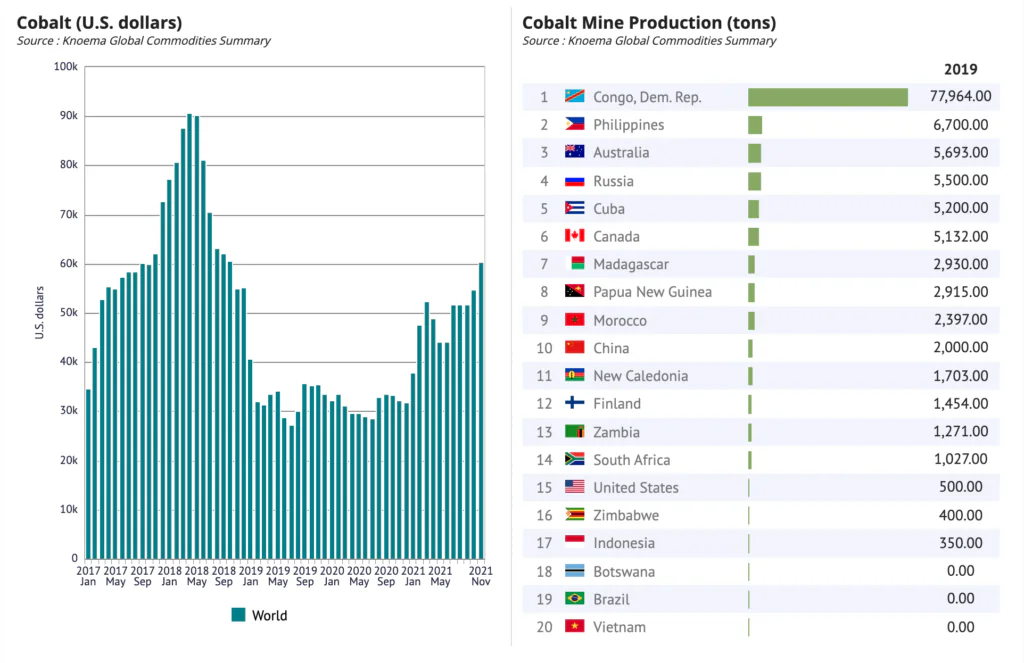Click the United States flag icon

pyautogui.click(x=575, y=487)
